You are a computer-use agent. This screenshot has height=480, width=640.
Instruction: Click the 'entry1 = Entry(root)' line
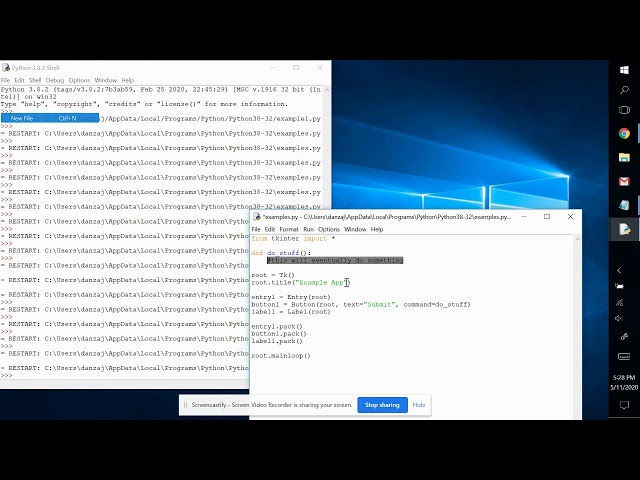pyautogui.click(x=291, y=297)
